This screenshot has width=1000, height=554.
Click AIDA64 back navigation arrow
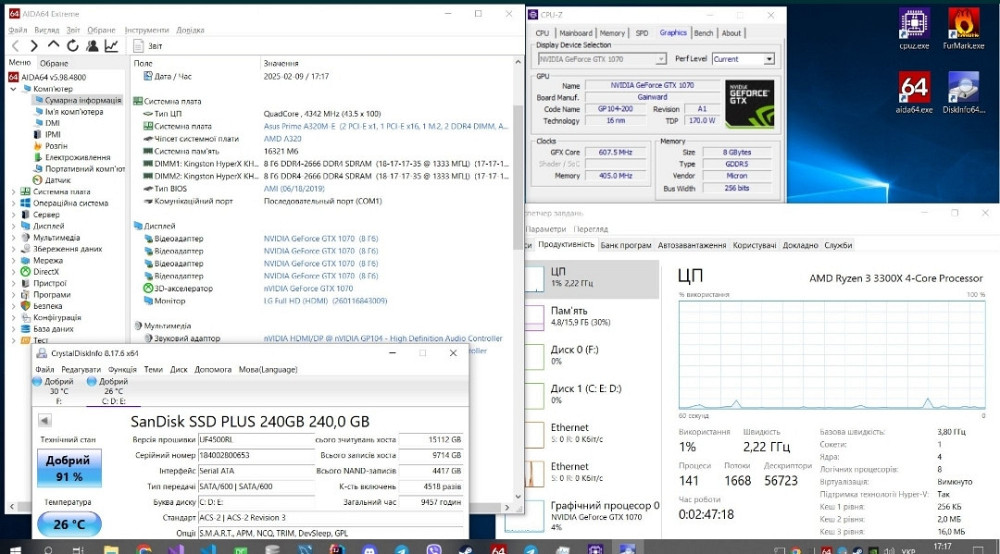click(x=16, y=46)
